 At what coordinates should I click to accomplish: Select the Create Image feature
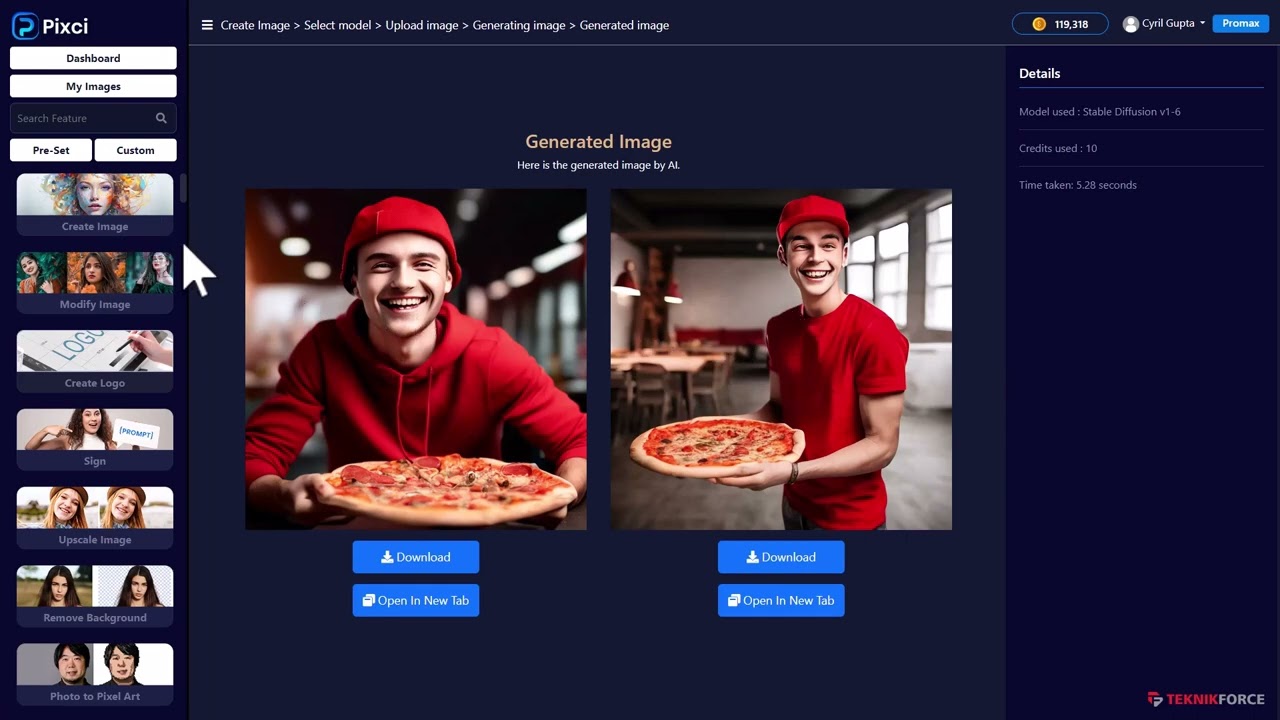(95, 205)
